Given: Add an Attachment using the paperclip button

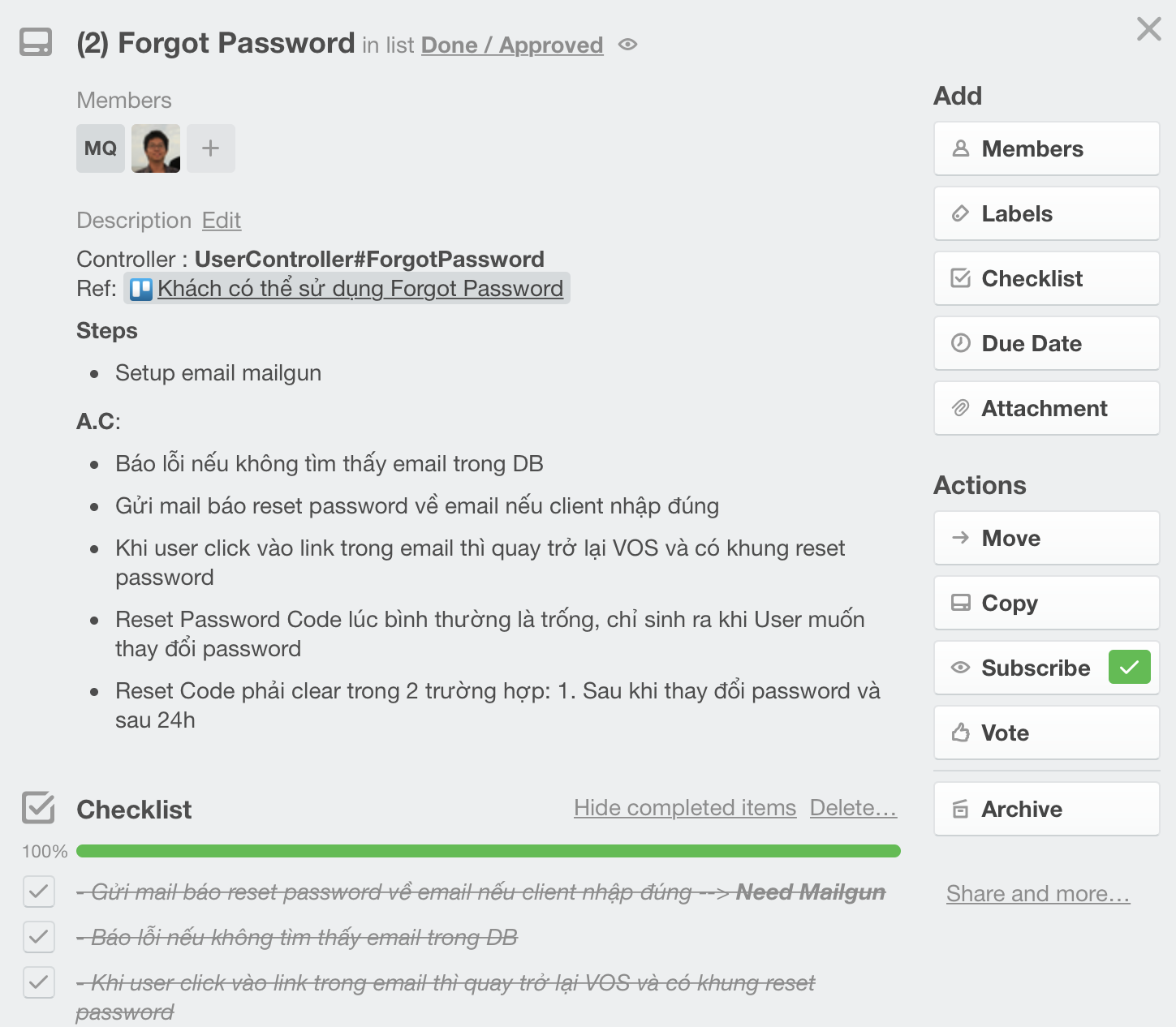Looking at the screenshot, I should [1046, 408].
